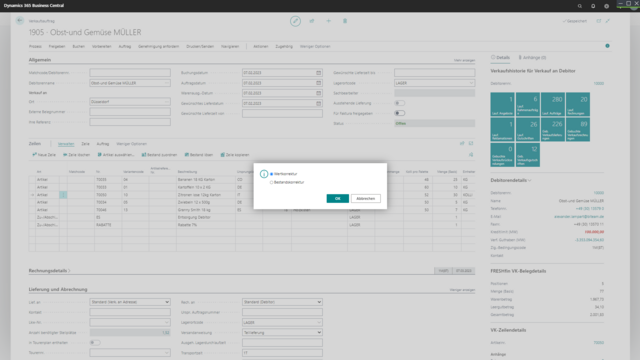This screenshot has width=640, height=360.
Task: Open Lagerortcode dropdown in Lieferung und Abrechnung
Action: pos(319,322)
